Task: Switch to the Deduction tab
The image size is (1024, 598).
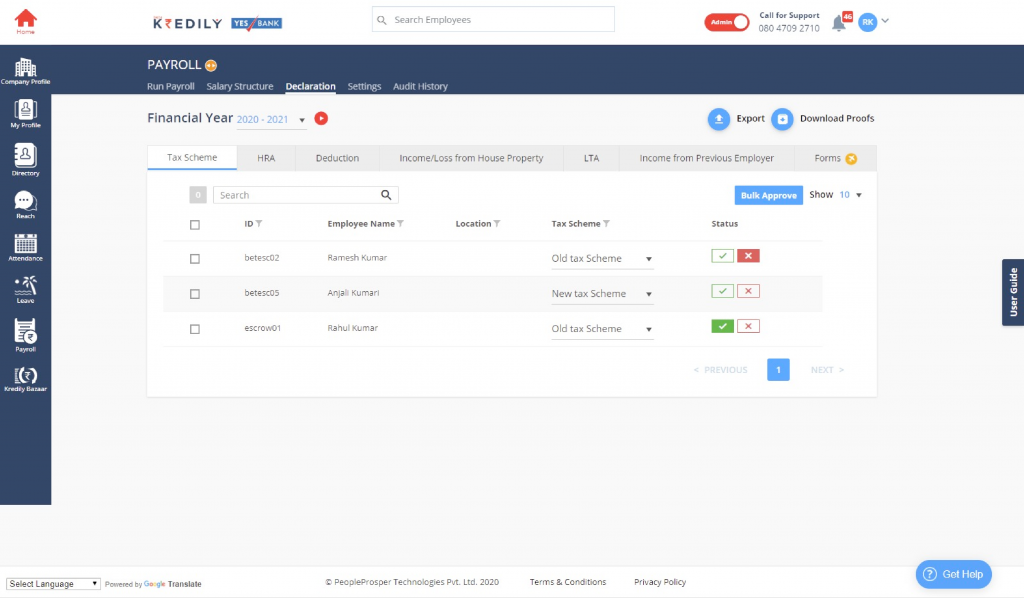Action: [337, 158]
